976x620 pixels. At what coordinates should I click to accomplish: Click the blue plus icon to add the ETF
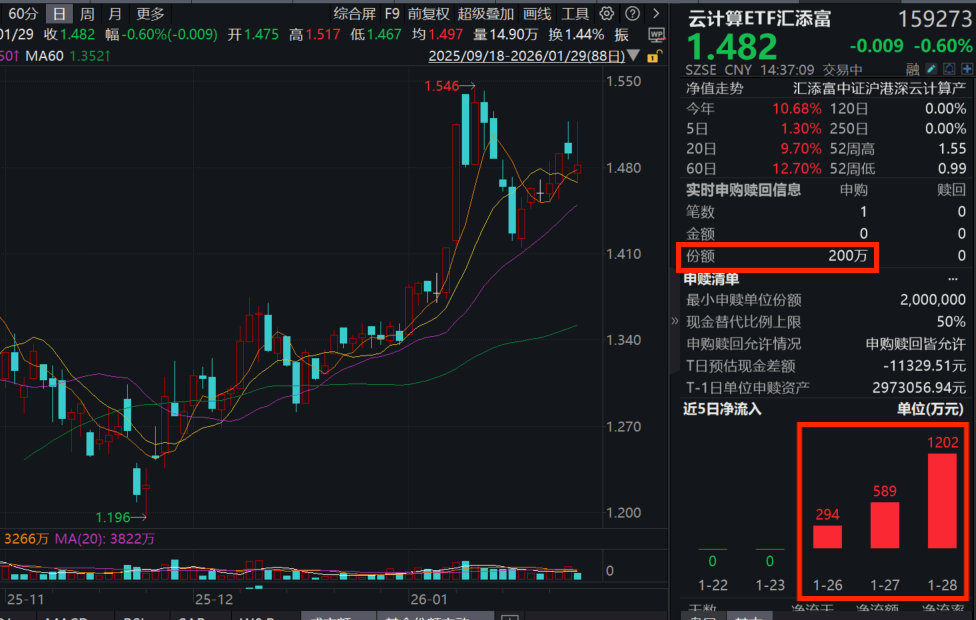pyautogui.click(x=968, y=68)
